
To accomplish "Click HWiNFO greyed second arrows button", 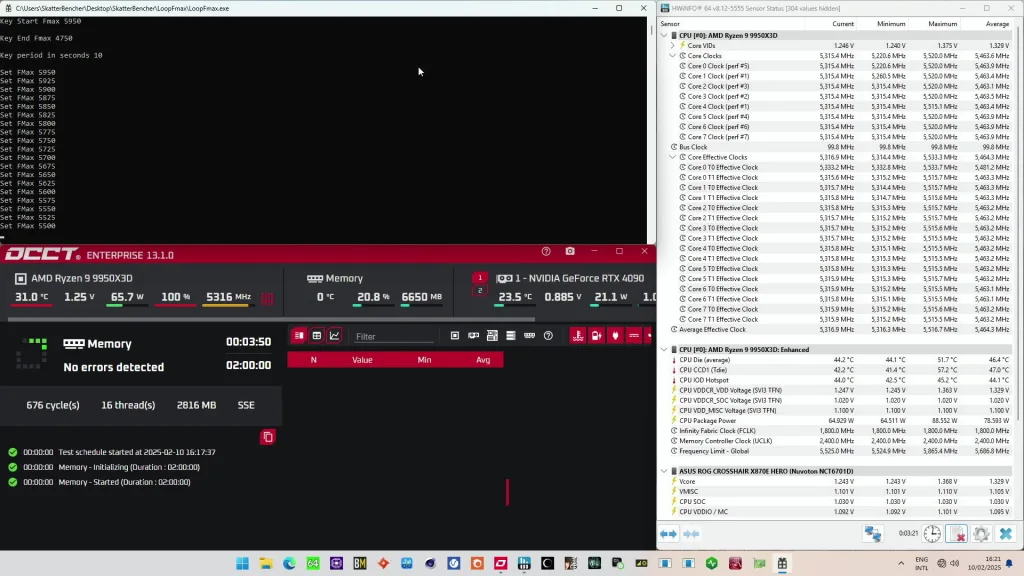I will (691, 534).
